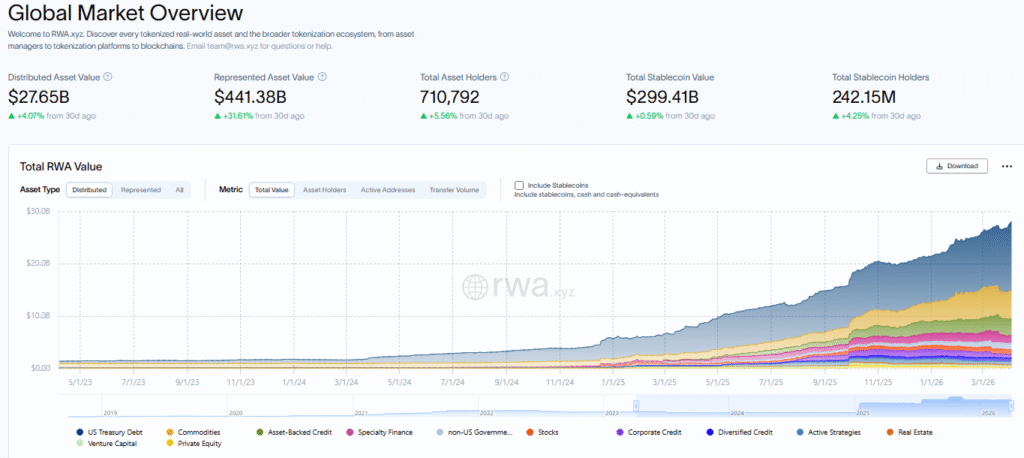Select the All asset type option
Image resolution: width=1024 pixels, height=458 pixels.
pos(179,189)
